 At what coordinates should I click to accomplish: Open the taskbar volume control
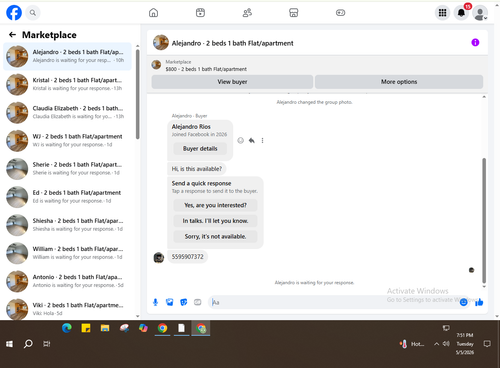click(446, 344)
